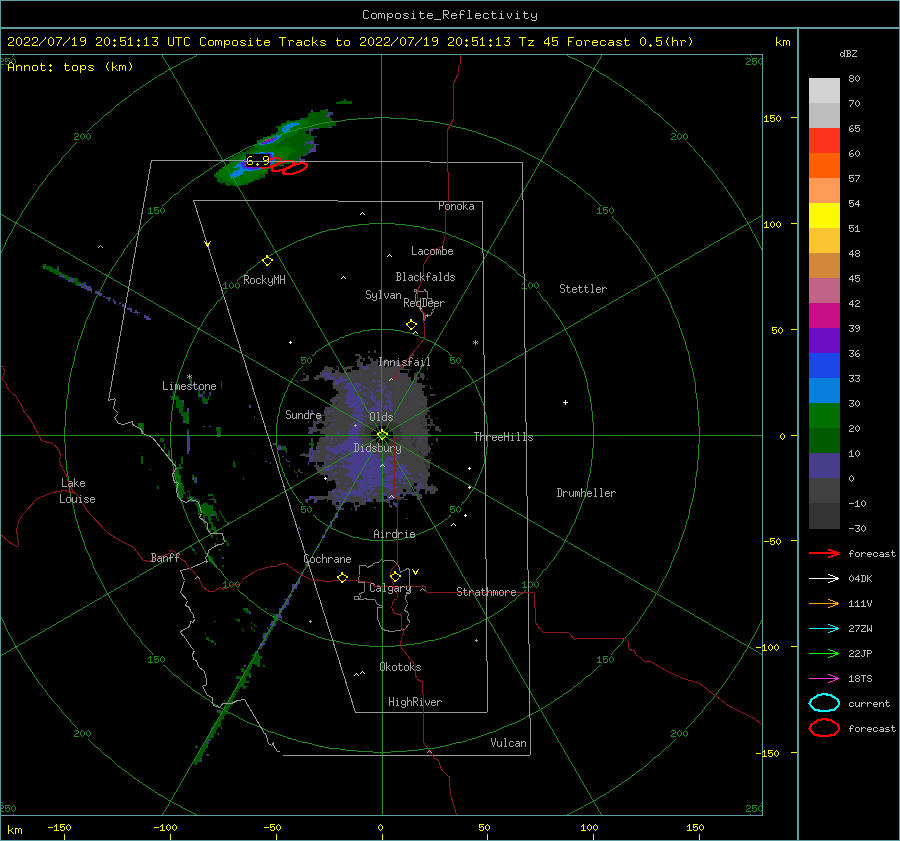Click the HighRiver city label
900x841 pixels.
point(415,702)
